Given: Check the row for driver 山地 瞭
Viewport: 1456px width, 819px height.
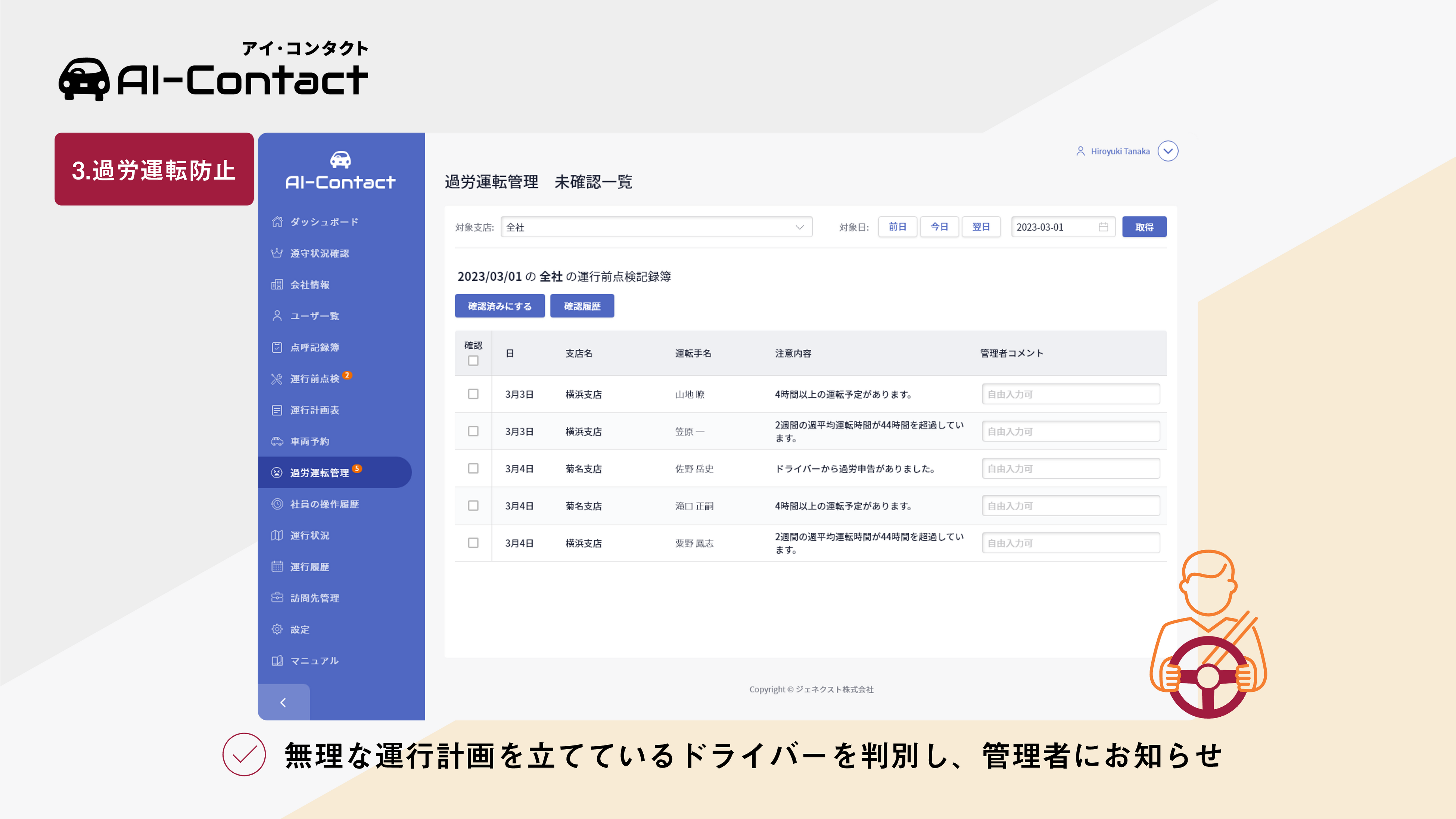Looking at the screenshot, I should tap(473, 394).
